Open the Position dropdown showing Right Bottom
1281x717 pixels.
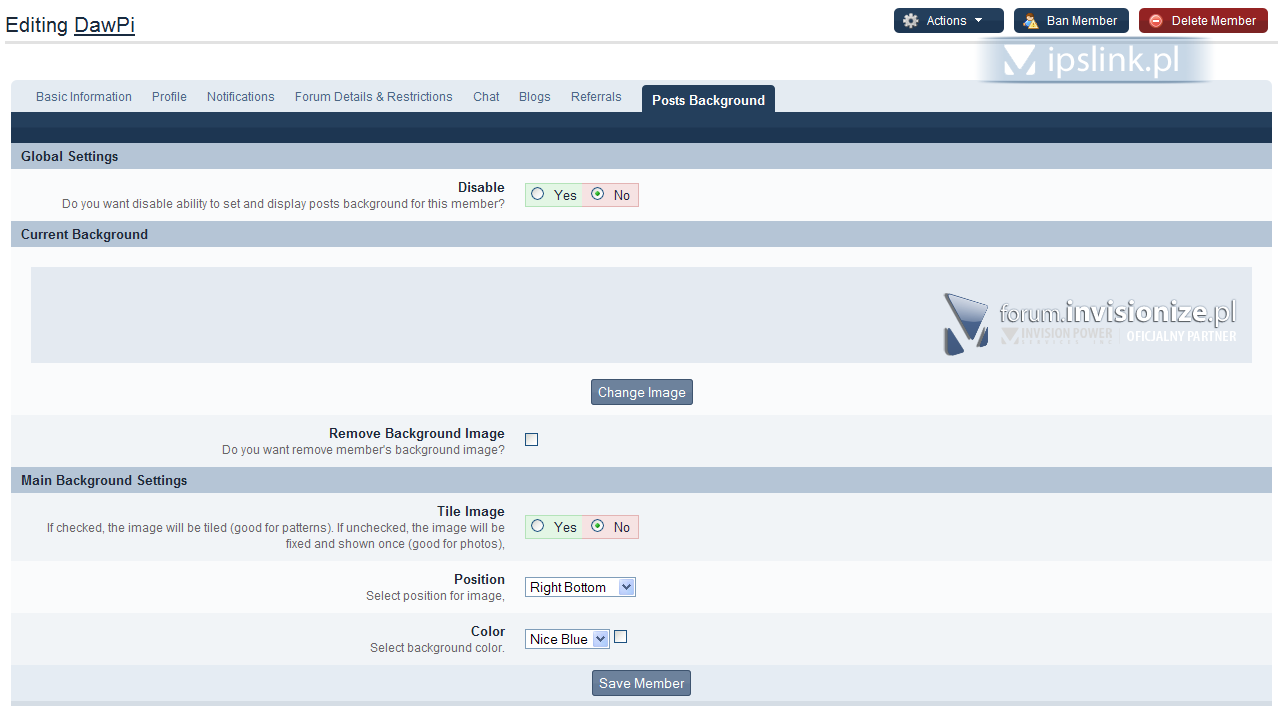pyautogui.click(x=580, y=587)
